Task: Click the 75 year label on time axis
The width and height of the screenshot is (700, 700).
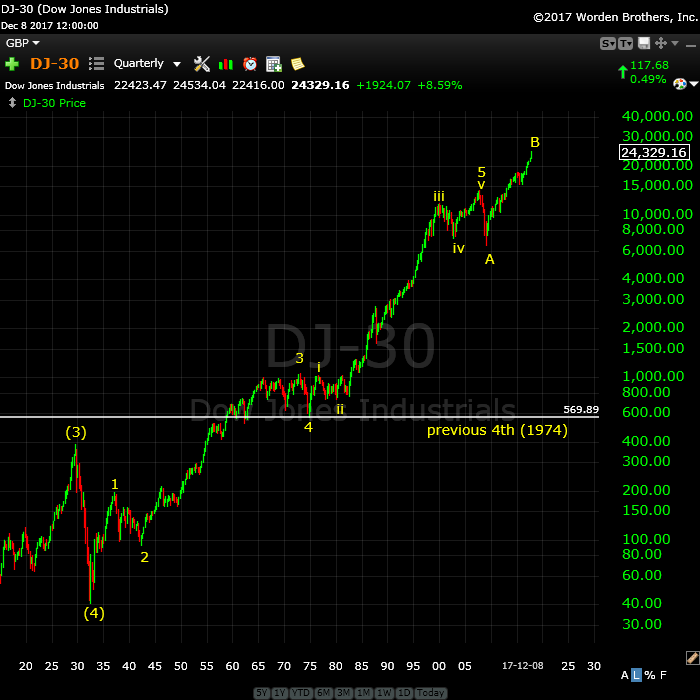Action: 309,666
